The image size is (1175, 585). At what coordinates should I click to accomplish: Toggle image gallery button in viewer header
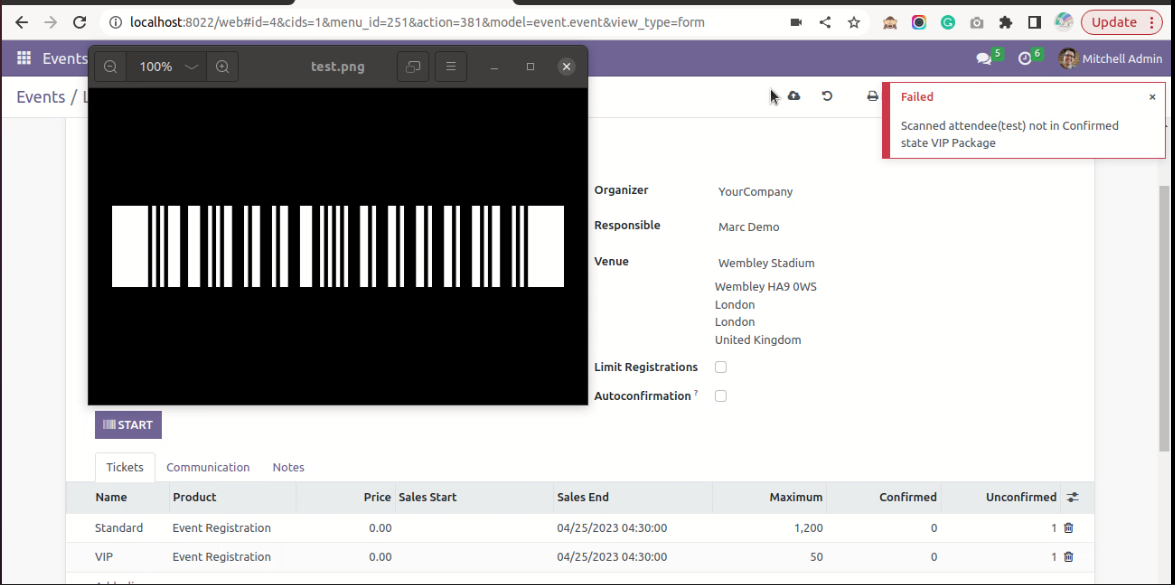click(413, 67)
